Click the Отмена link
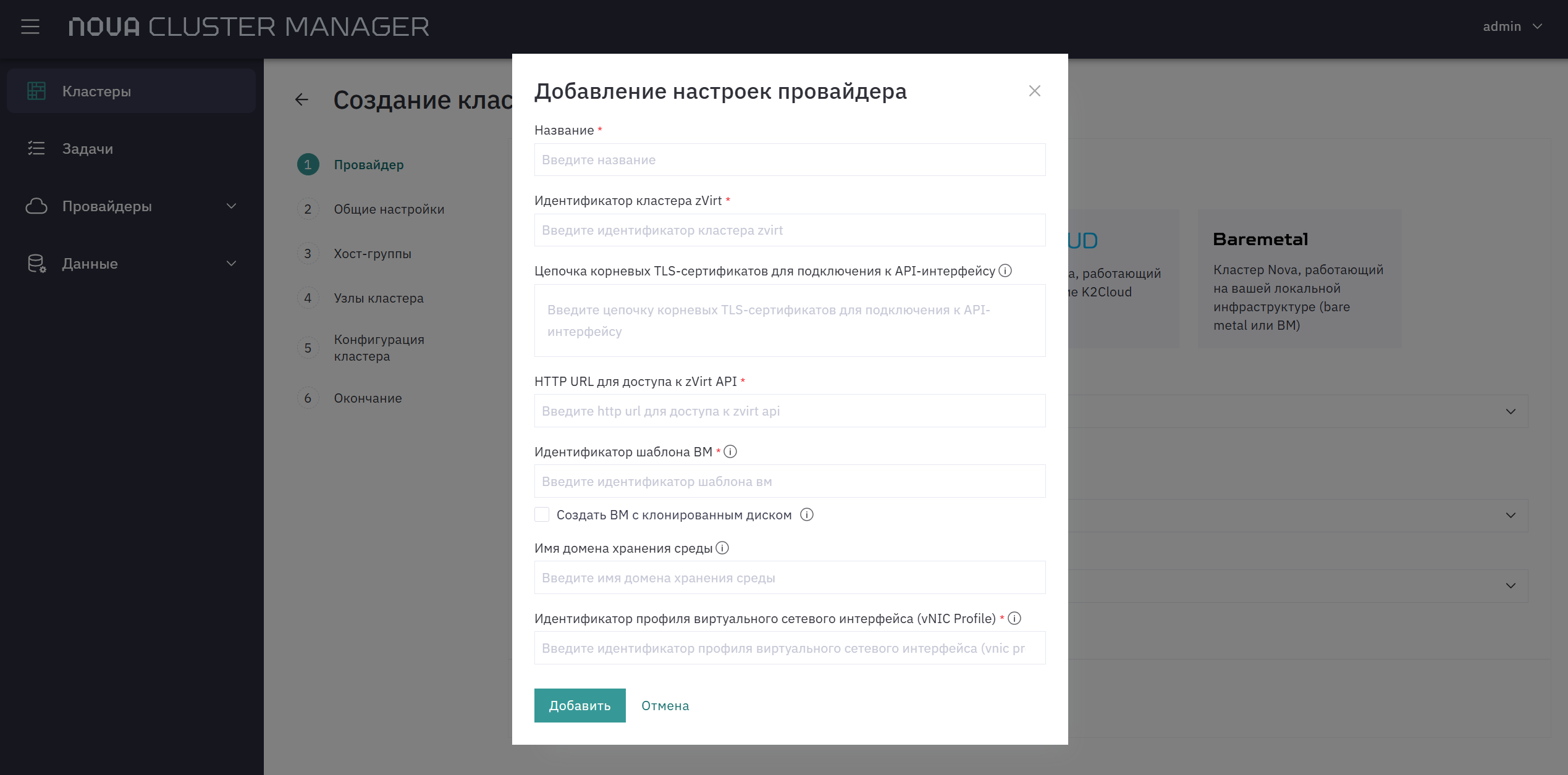 coord(665,705)
